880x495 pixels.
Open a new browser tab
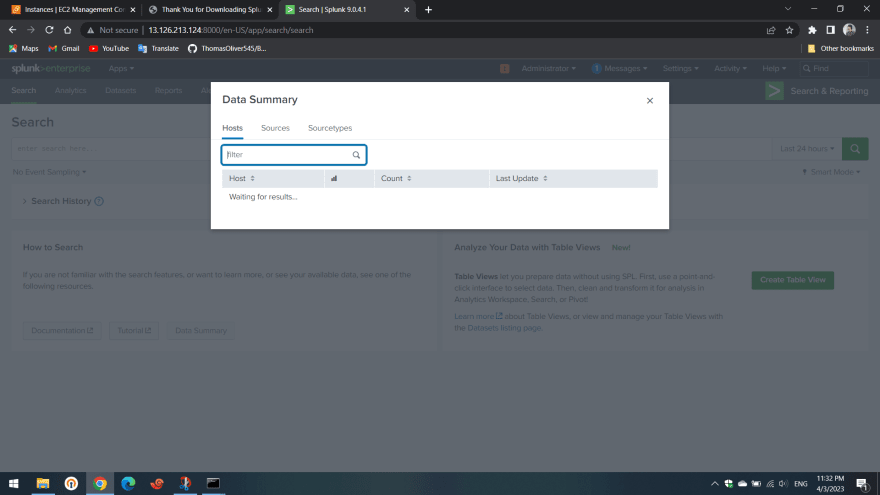pyautogui.click(x=428, y=10)
